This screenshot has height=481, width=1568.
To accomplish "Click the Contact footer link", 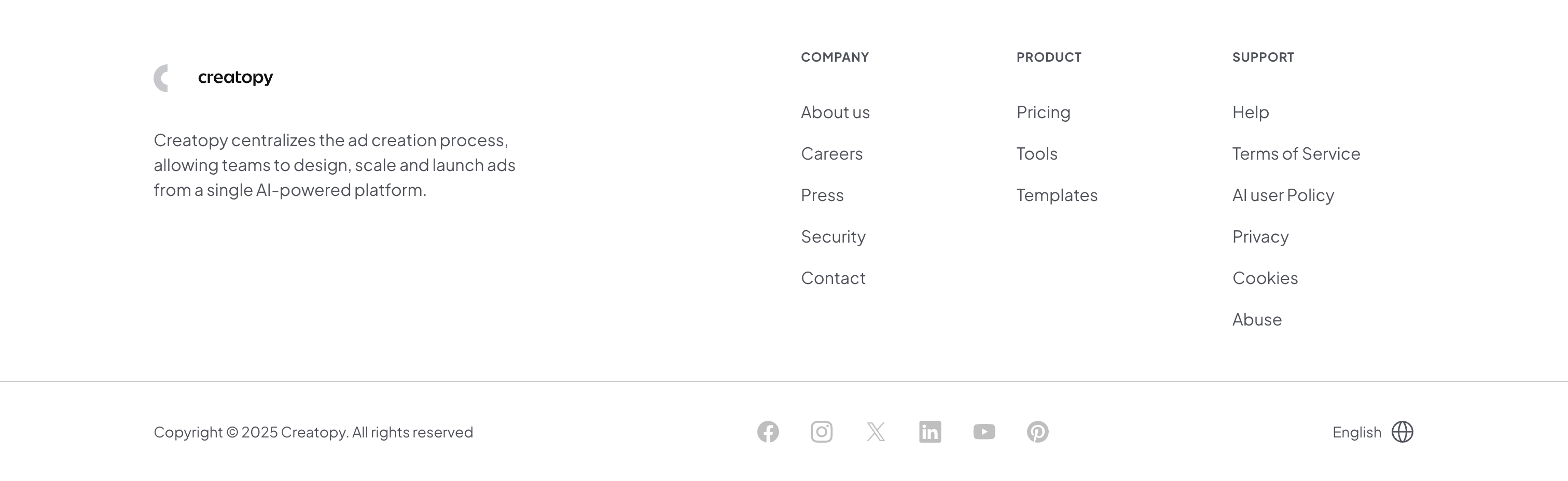I will tap(832, 278).
